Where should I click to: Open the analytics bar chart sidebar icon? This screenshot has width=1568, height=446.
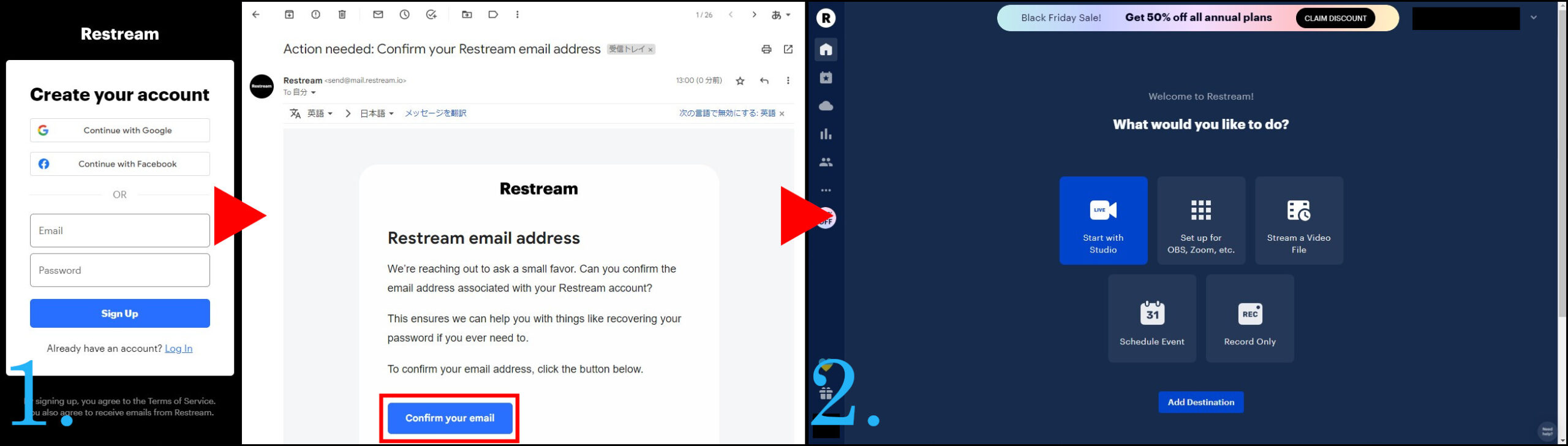click(x=826, y=134)
